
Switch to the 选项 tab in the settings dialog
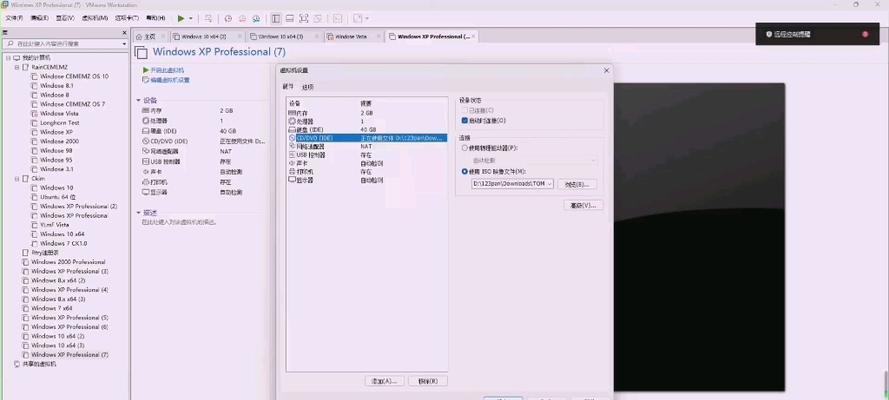pos(308,87)
